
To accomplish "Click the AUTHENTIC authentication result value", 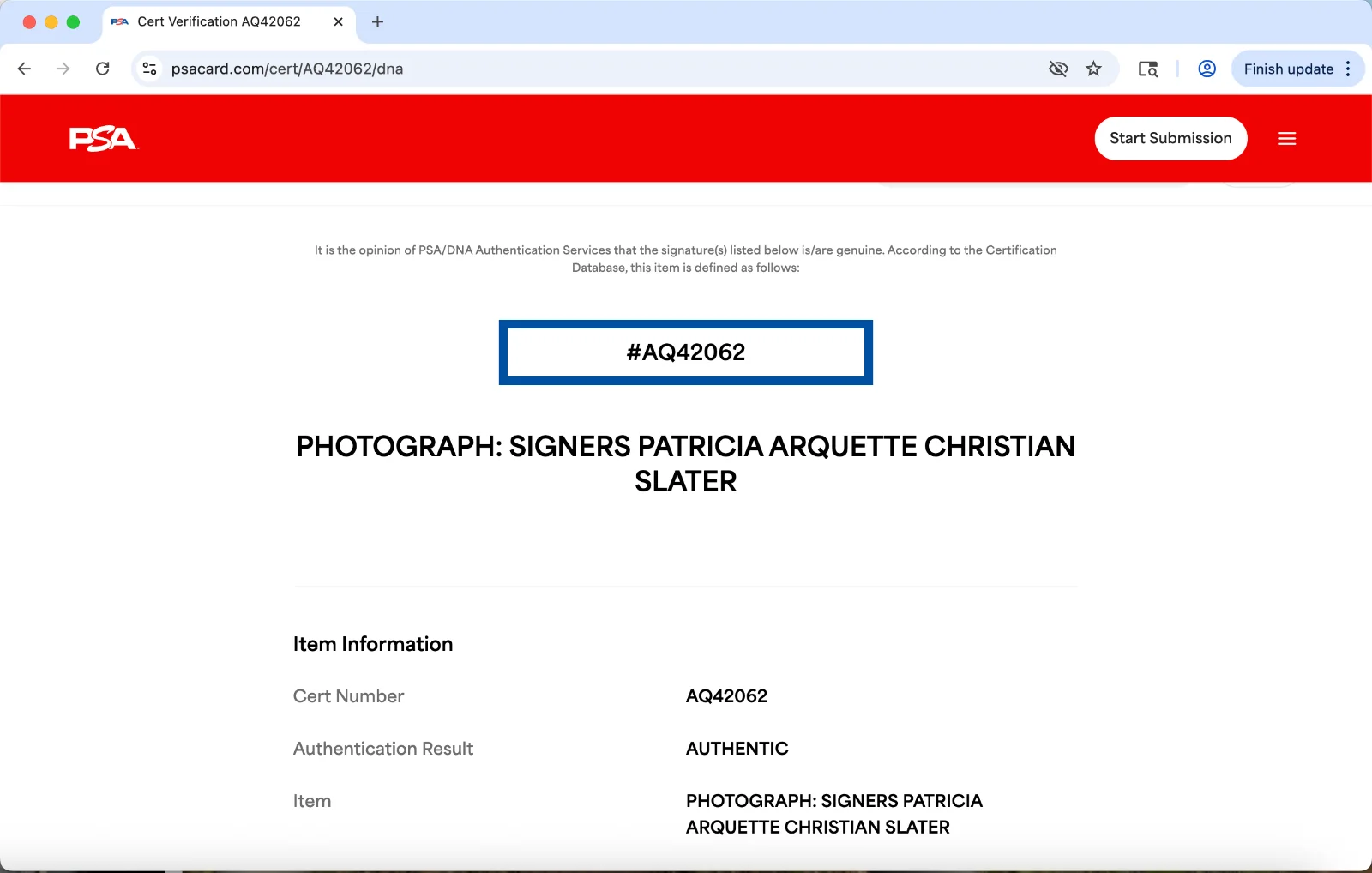I will 737,749.
